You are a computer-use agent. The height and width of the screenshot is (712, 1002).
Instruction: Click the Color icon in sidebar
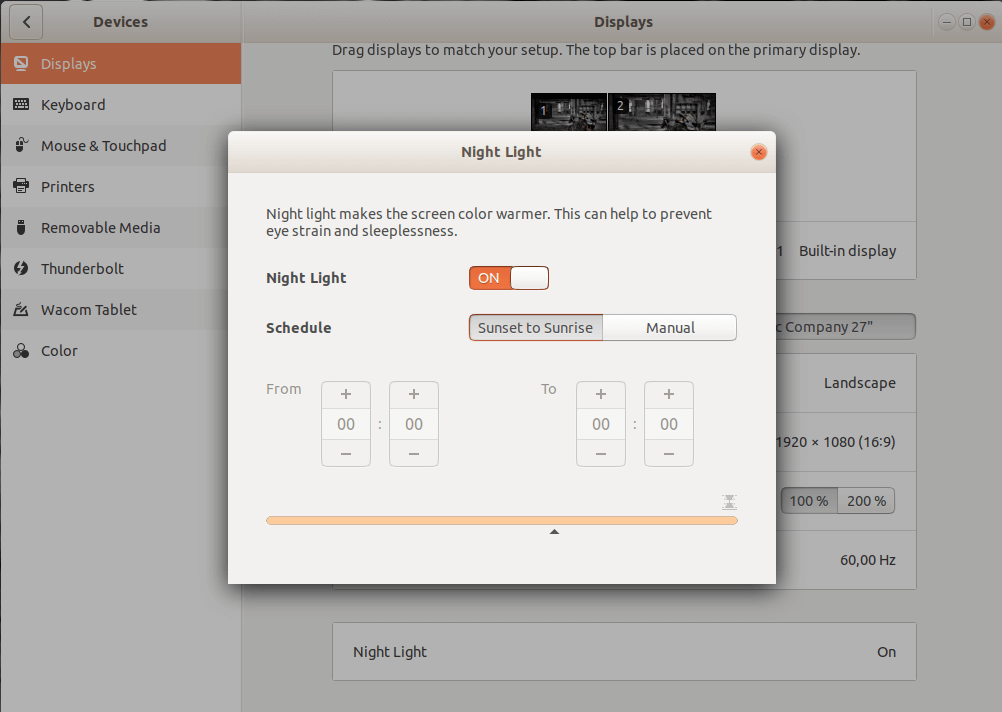pos(20,351)
